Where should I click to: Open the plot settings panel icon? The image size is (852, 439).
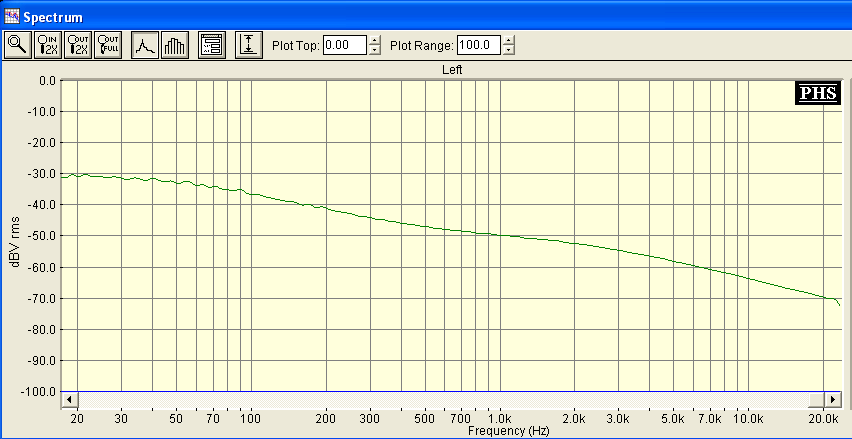[x=212, y=45]
